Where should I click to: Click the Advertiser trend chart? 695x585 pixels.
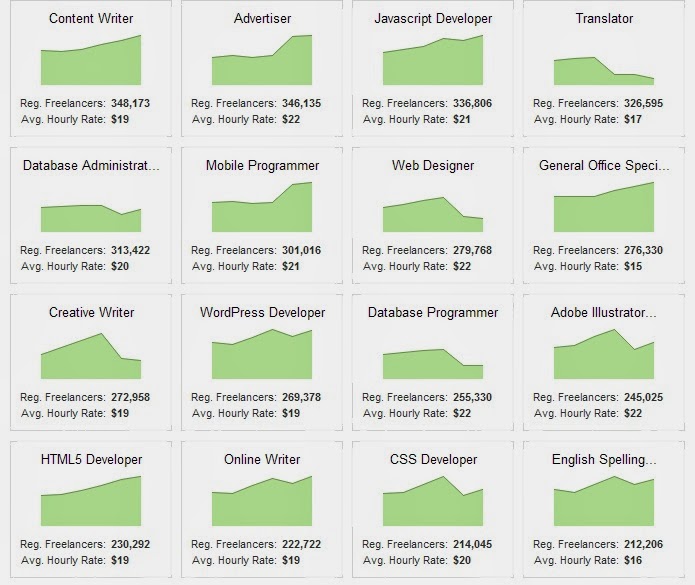coord(262,64)
